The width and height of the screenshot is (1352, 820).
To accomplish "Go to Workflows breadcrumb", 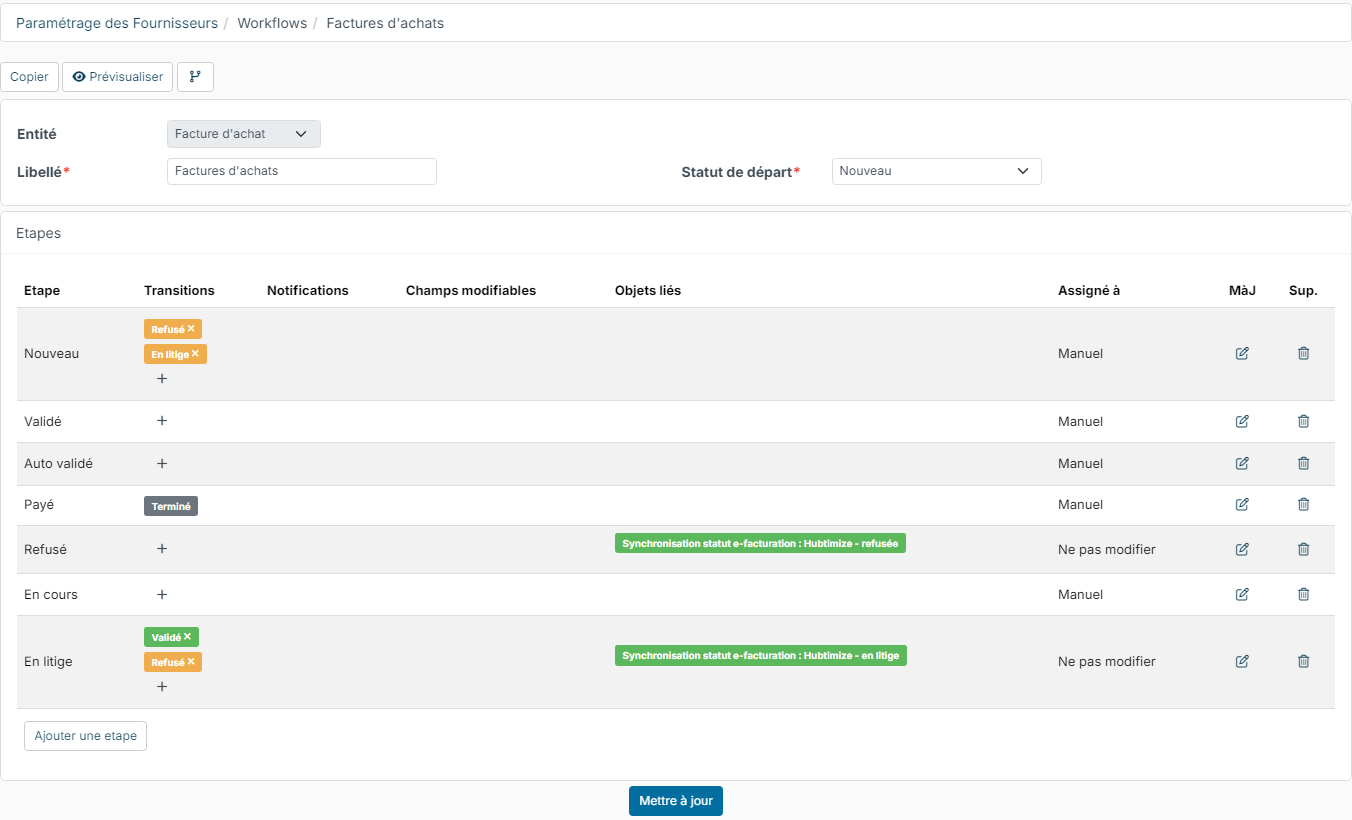I will pyautogui.click(x=272, y=23).
